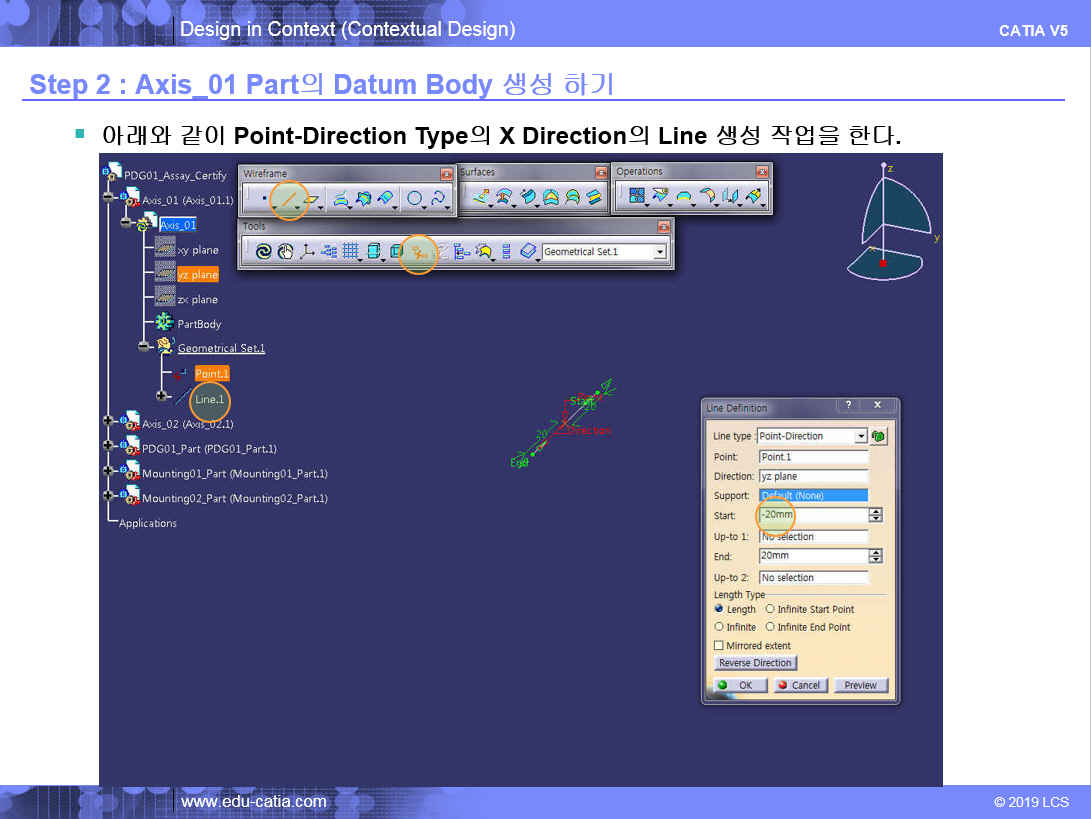
Task: Click the PartBody gear icon in tree
Action: click(165, 324)
